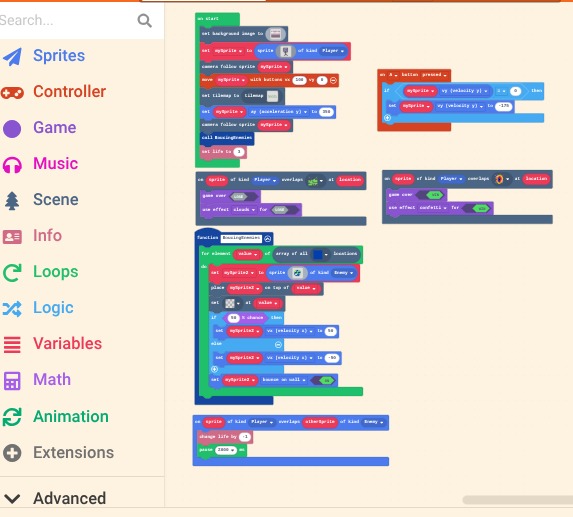The height and width of the screenshot is (517, 573).
Task: Open the pause 2000 ms dropdown
Action: point(225,451)
